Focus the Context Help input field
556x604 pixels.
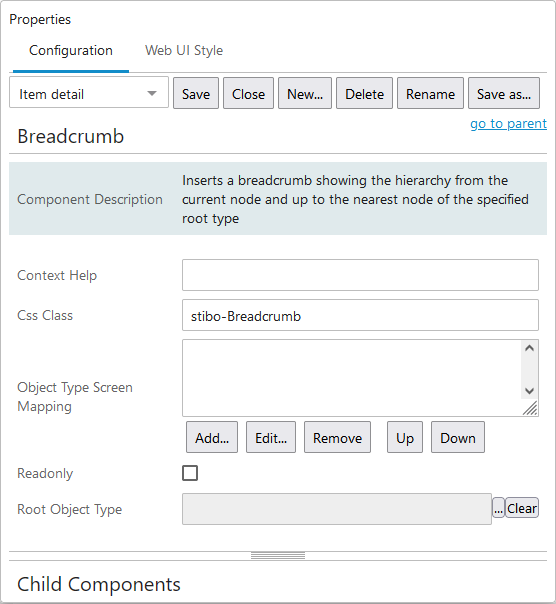click(360, 275)
